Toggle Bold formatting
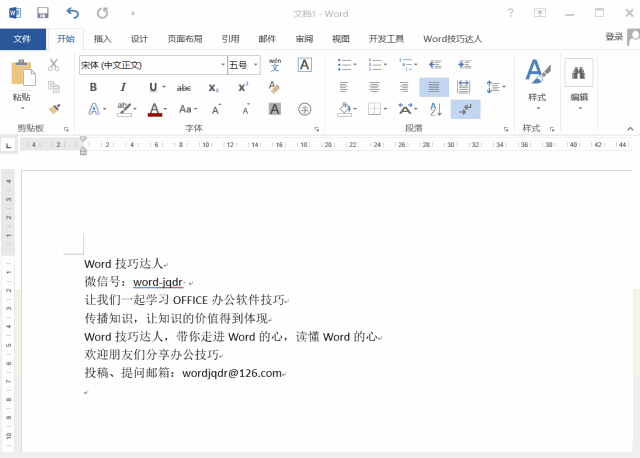The width and height of the screenshot is (640, 458). coord(93,87)
